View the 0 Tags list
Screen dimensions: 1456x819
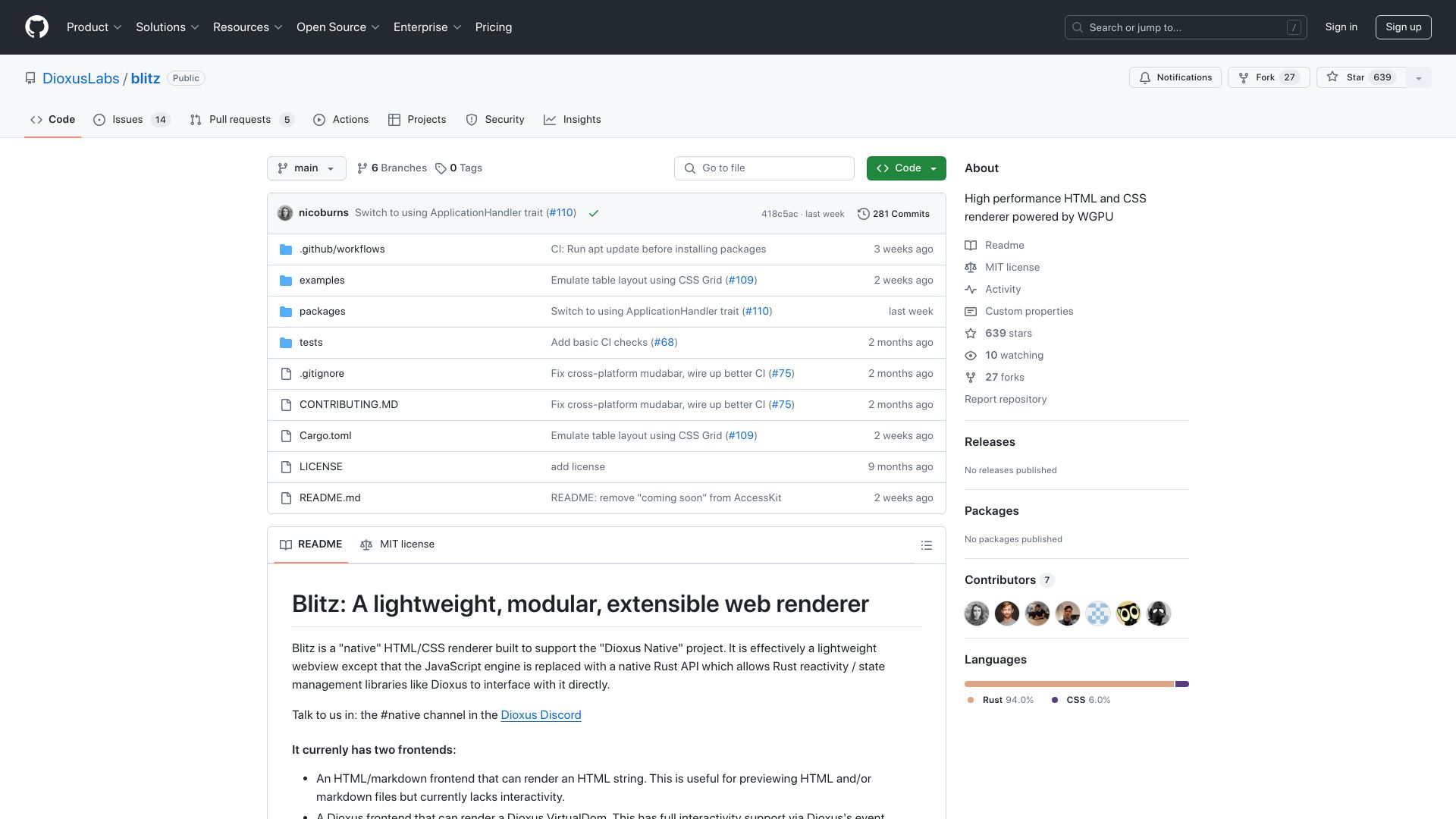[x=459, y=168]
